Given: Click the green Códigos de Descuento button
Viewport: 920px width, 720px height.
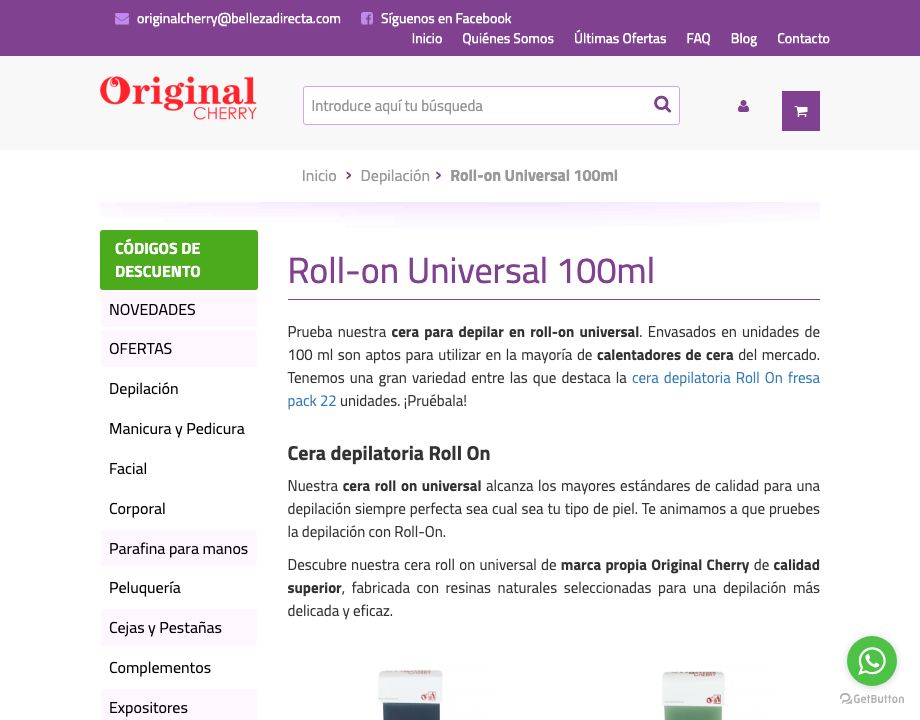Looking at the screenshot, I should pyautogui.click(x=179, y=260).
